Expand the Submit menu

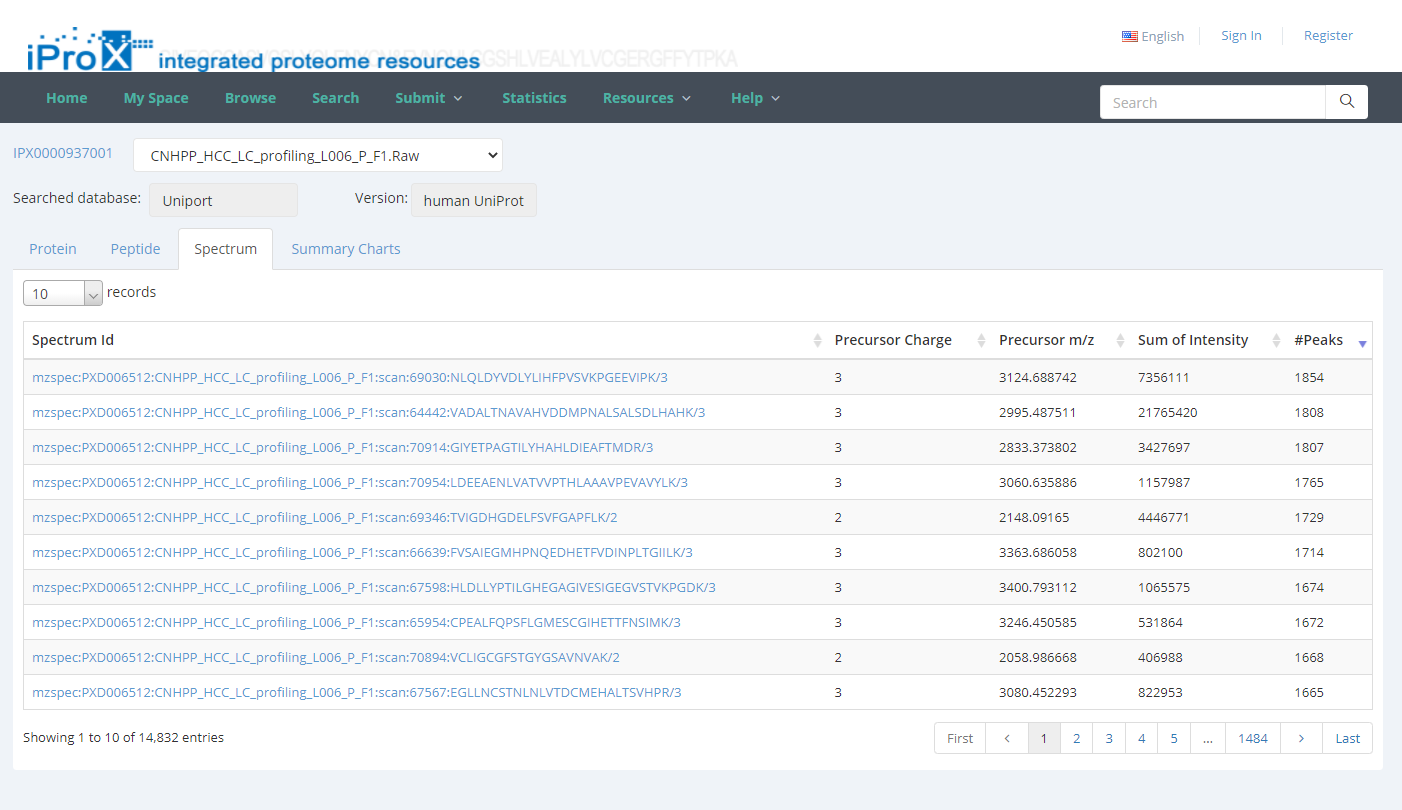(x=429, y=98)
